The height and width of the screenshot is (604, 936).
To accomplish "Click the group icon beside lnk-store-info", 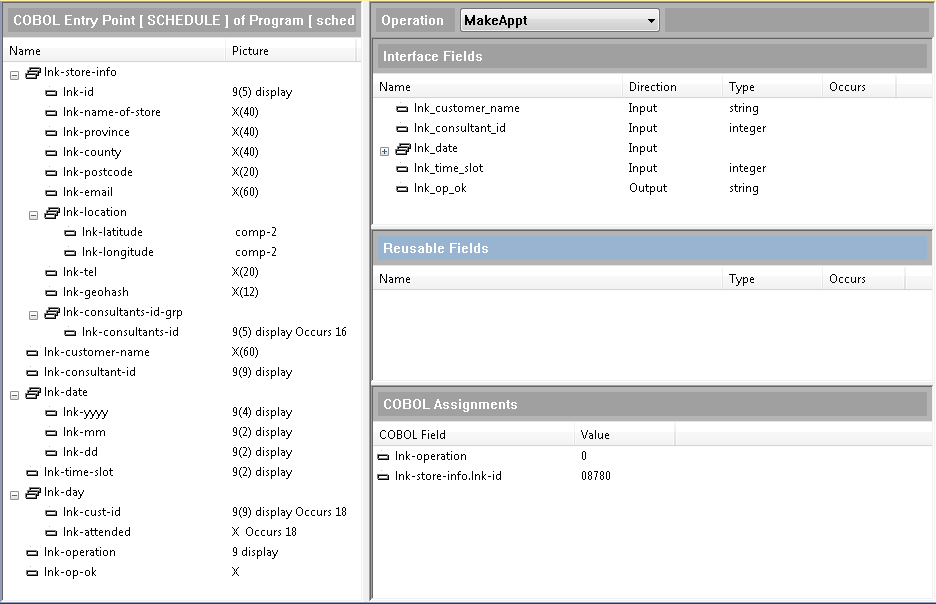I will pyautogui.click(x=33, y=72).
